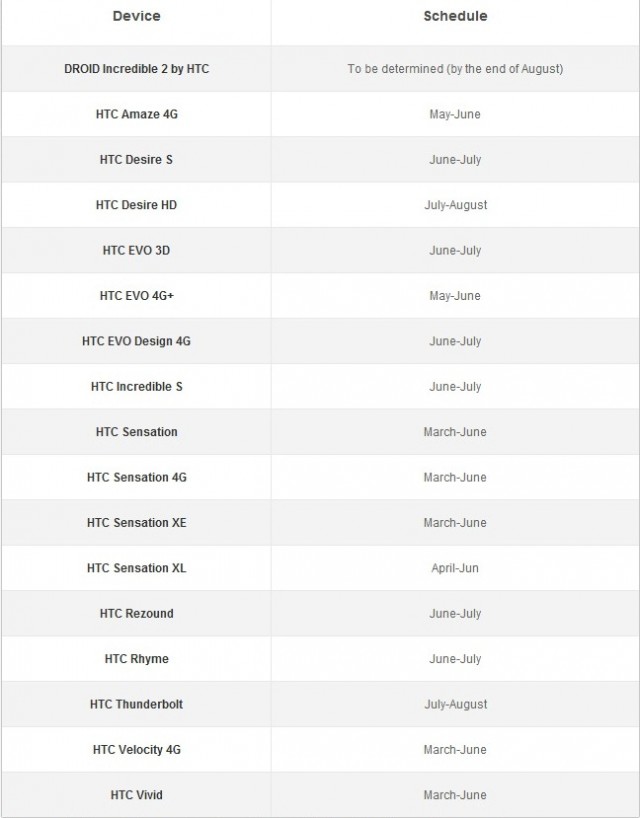Select the HTC EVO Design 4G row
Image resolution: width=640 pixels, height=818 pixels.
click(320, 341)
